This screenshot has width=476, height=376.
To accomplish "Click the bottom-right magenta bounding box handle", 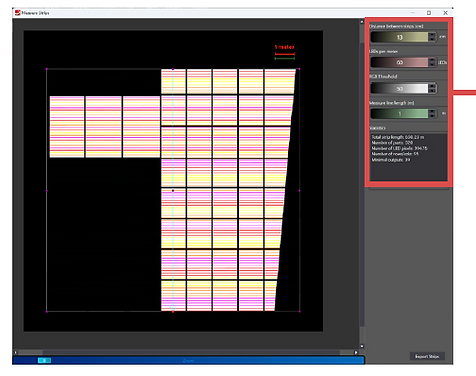I will click(x=299, y=311).
